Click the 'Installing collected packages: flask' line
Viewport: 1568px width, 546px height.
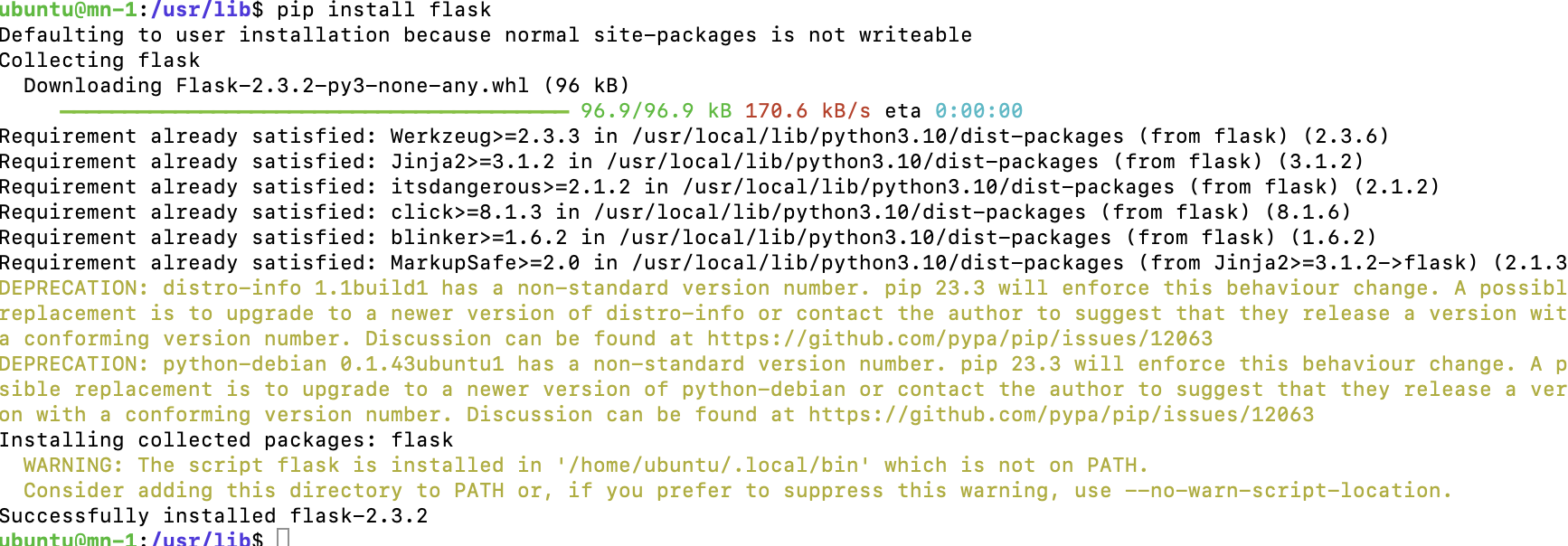click(226, 440)
